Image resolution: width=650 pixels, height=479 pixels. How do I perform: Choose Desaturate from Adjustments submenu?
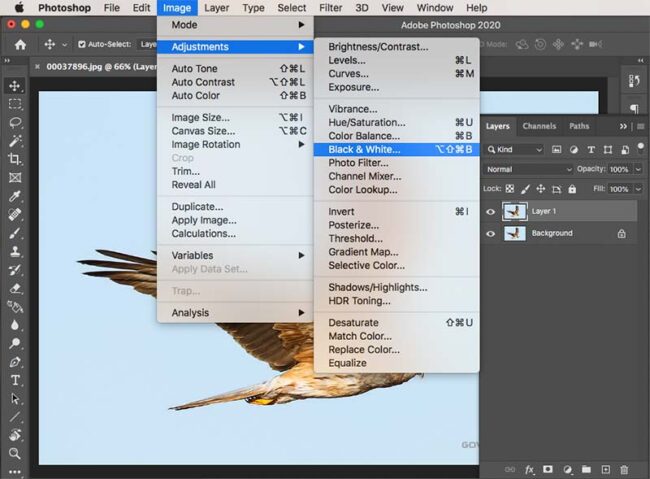[x=396, y=323]
